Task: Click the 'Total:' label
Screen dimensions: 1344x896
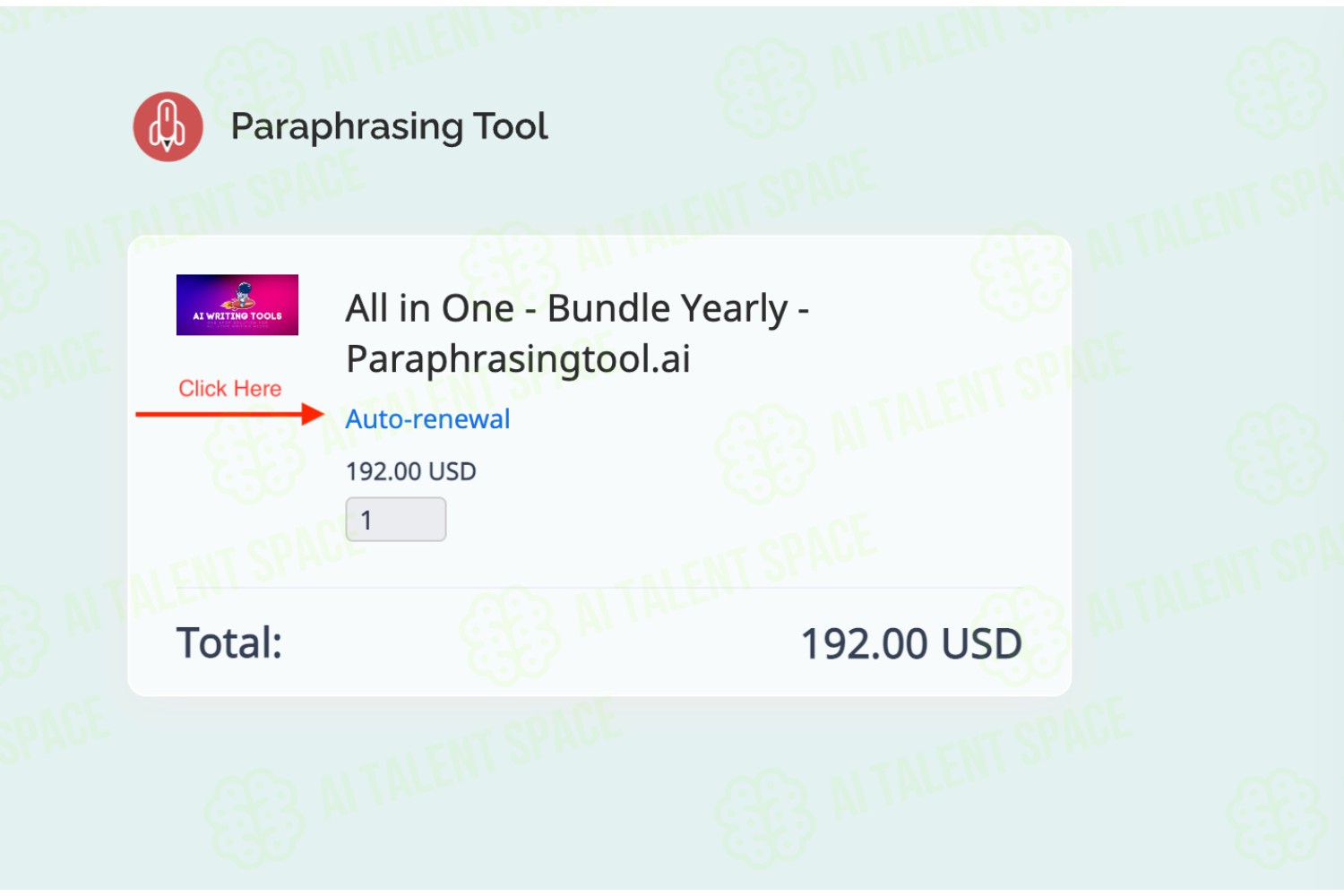Action: [x=229, y=642]
